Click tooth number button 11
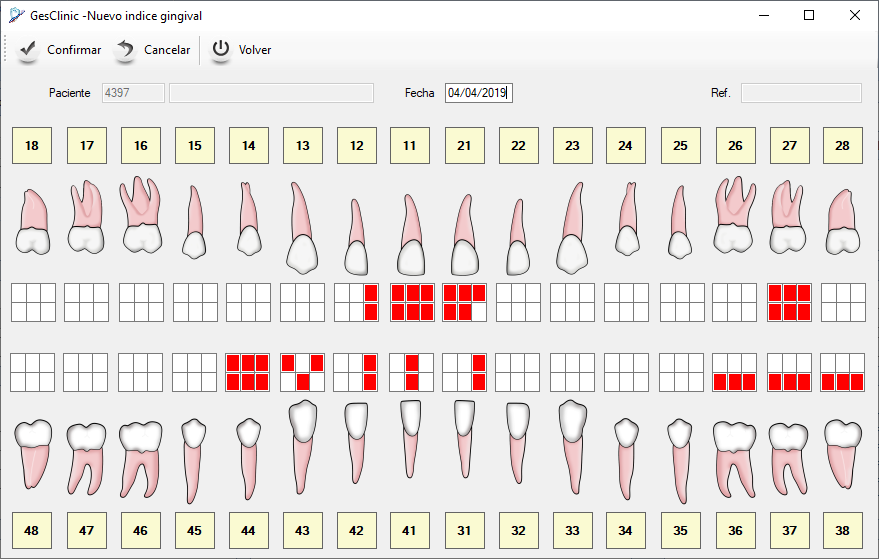The height and width of the screenshot is (559, 879). point(410,145)
